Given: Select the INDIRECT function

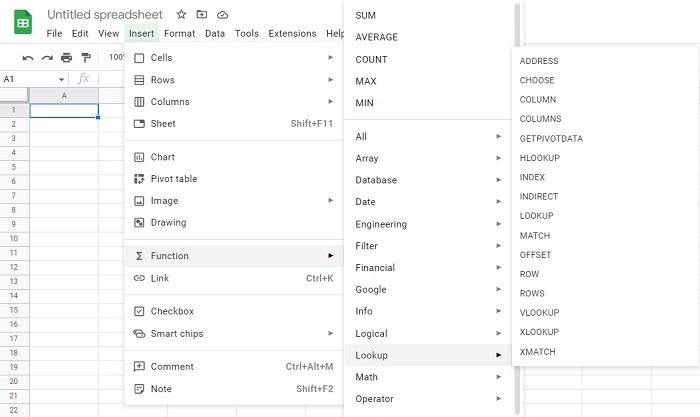Looking at the screenshot, I should point(539,196).
